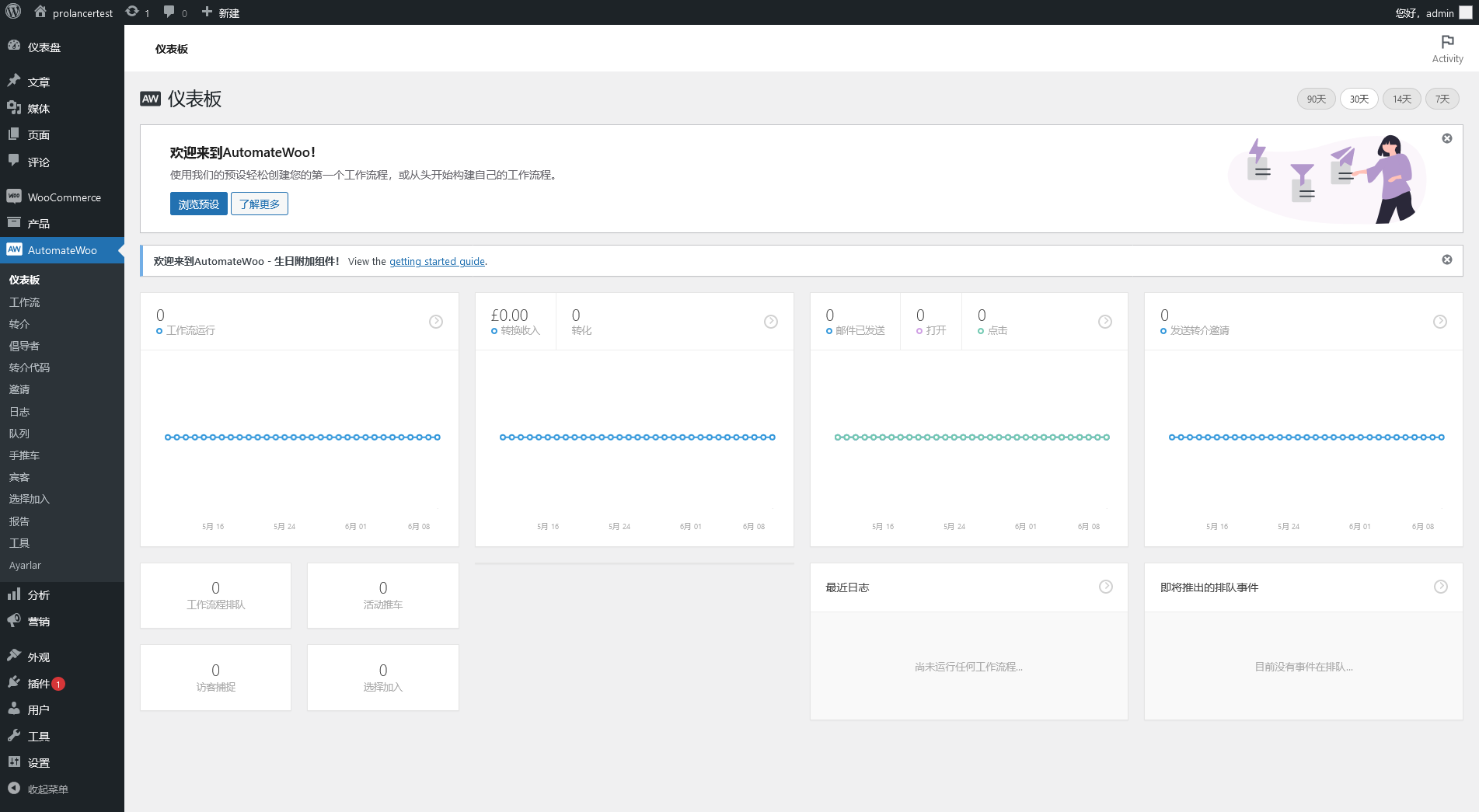Click the 浏览预设 button
The width and height of the screenshot is (1479, 812).
tap(199, 204)
